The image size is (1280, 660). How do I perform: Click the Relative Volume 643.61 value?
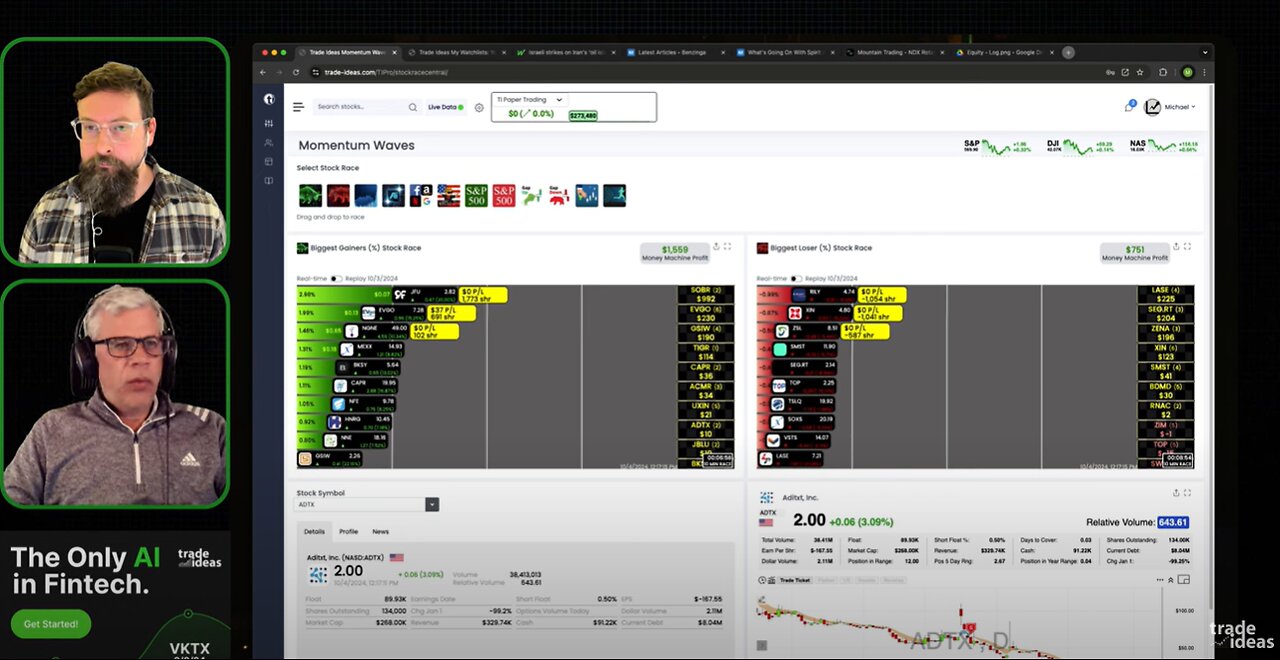click(x=1173, y=522)
